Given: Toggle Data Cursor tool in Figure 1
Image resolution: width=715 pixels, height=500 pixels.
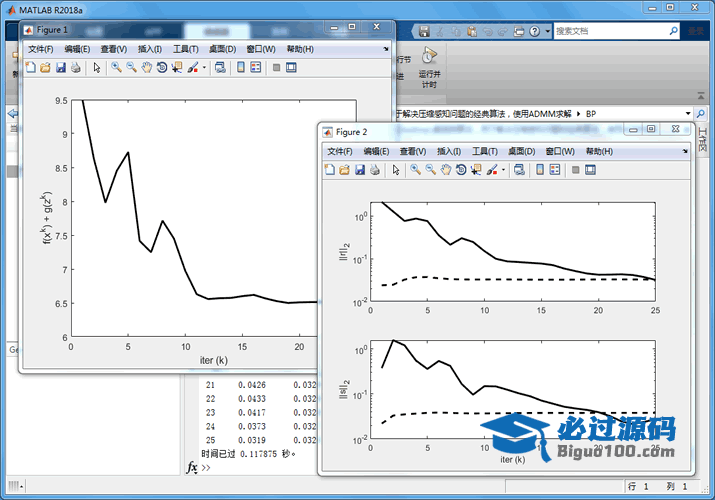Looking at the screenshot, I should [177, 68].
